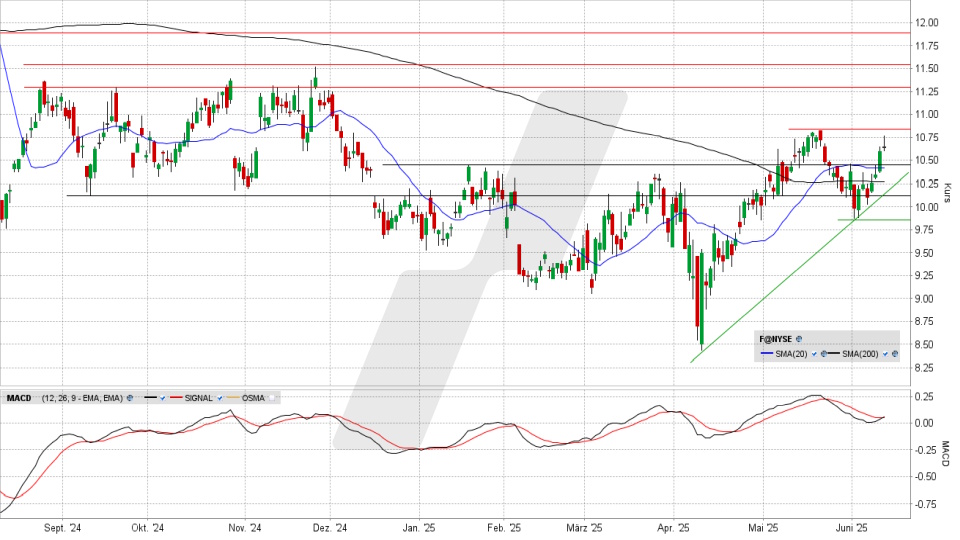Click the Sept. '24 date label
Viewport: 960px width, 540px height.
[x=62, y=528]
